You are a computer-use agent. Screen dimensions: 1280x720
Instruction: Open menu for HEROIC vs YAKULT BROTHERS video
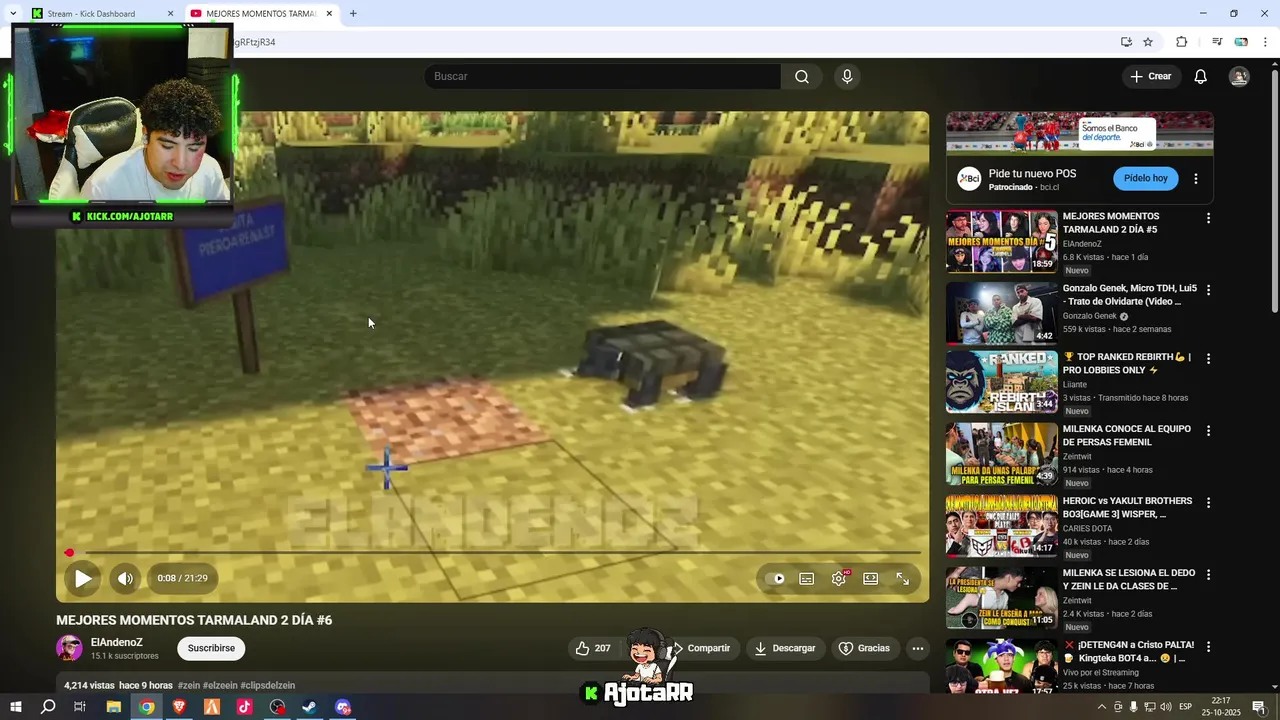(1208, 503)
